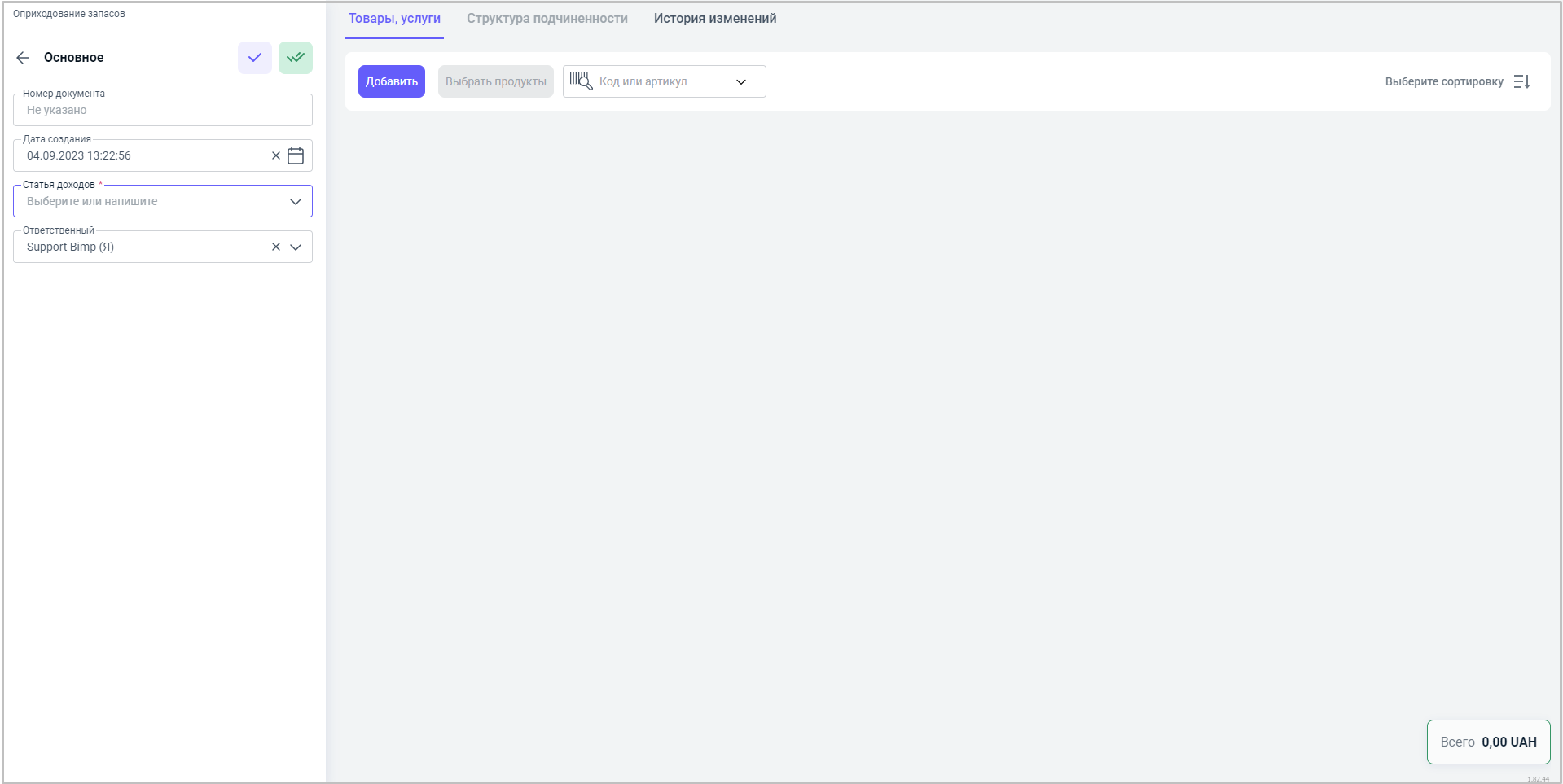Open the calendar date picker icon
1563x784 pixels.
point(296,155)
